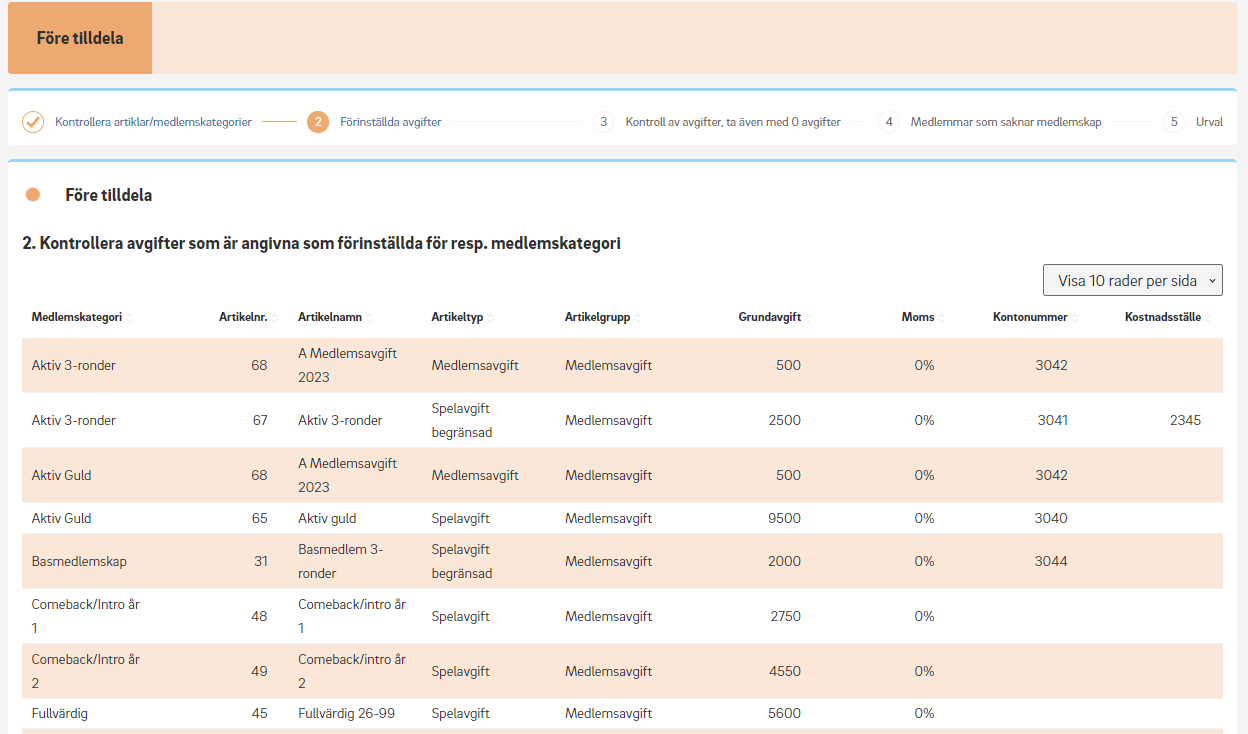Viewport: 1248px width, 734px height.
Task: Click the base fee 2000 cell
Action: point(785,561)
